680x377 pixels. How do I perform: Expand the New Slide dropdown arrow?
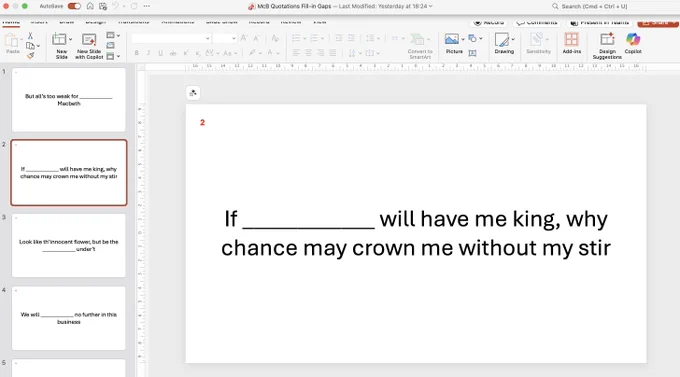[70, 39]
